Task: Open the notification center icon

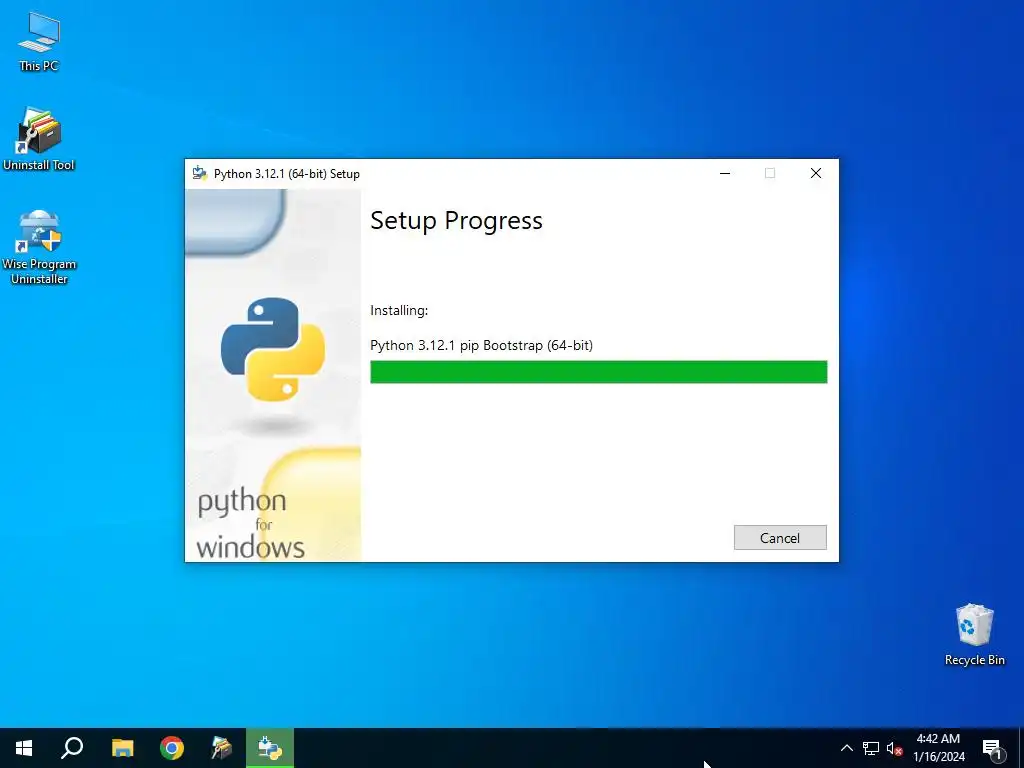Action: (992, 748)
